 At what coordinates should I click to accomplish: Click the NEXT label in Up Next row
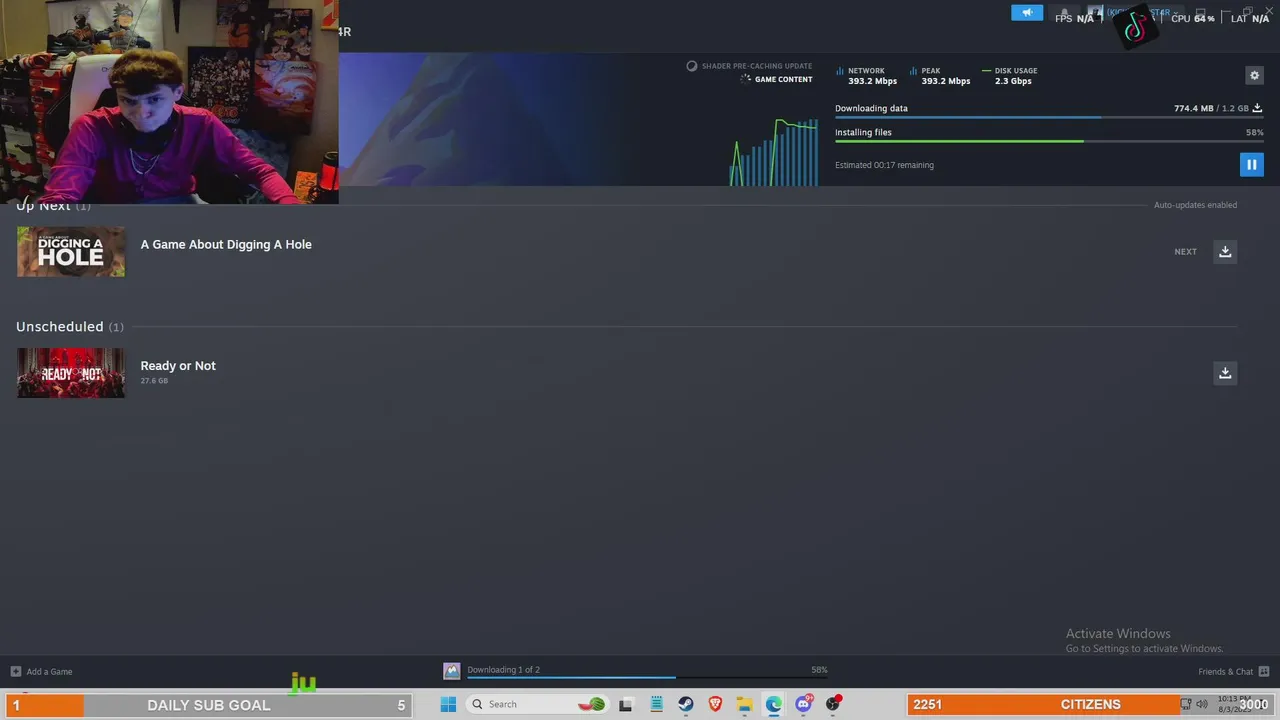tap(1185, 252)
